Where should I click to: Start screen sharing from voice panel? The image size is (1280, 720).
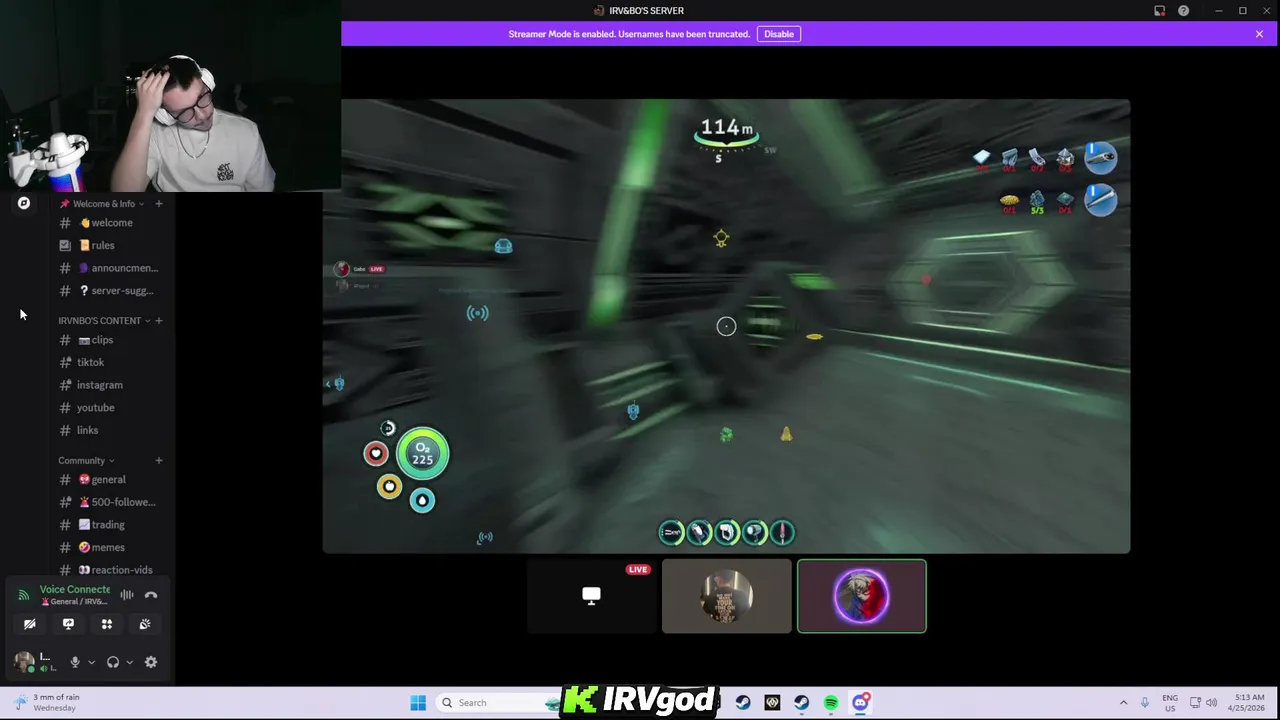coord(68,624)
